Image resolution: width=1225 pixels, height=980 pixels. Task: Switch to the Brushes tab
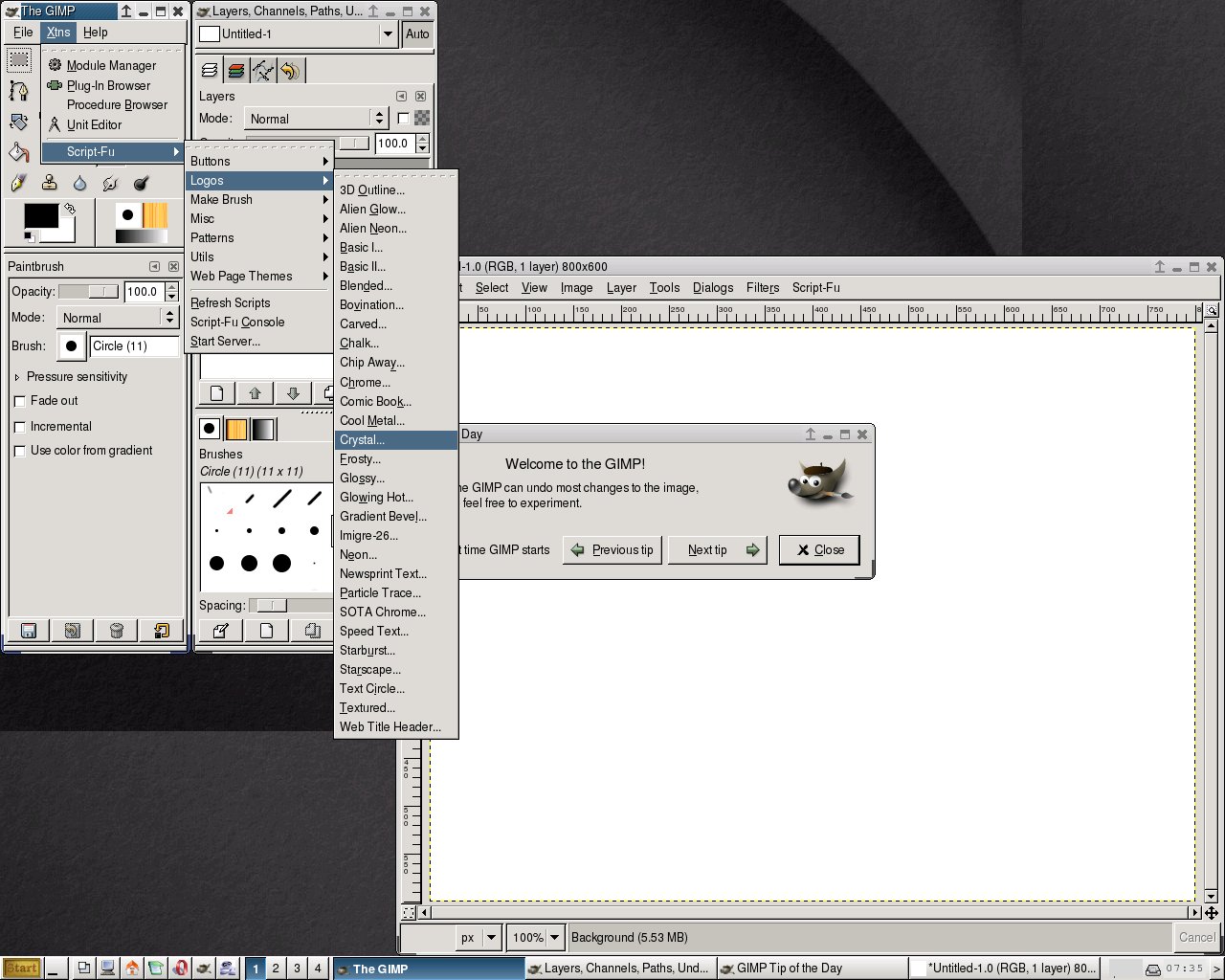coord(210,429)
